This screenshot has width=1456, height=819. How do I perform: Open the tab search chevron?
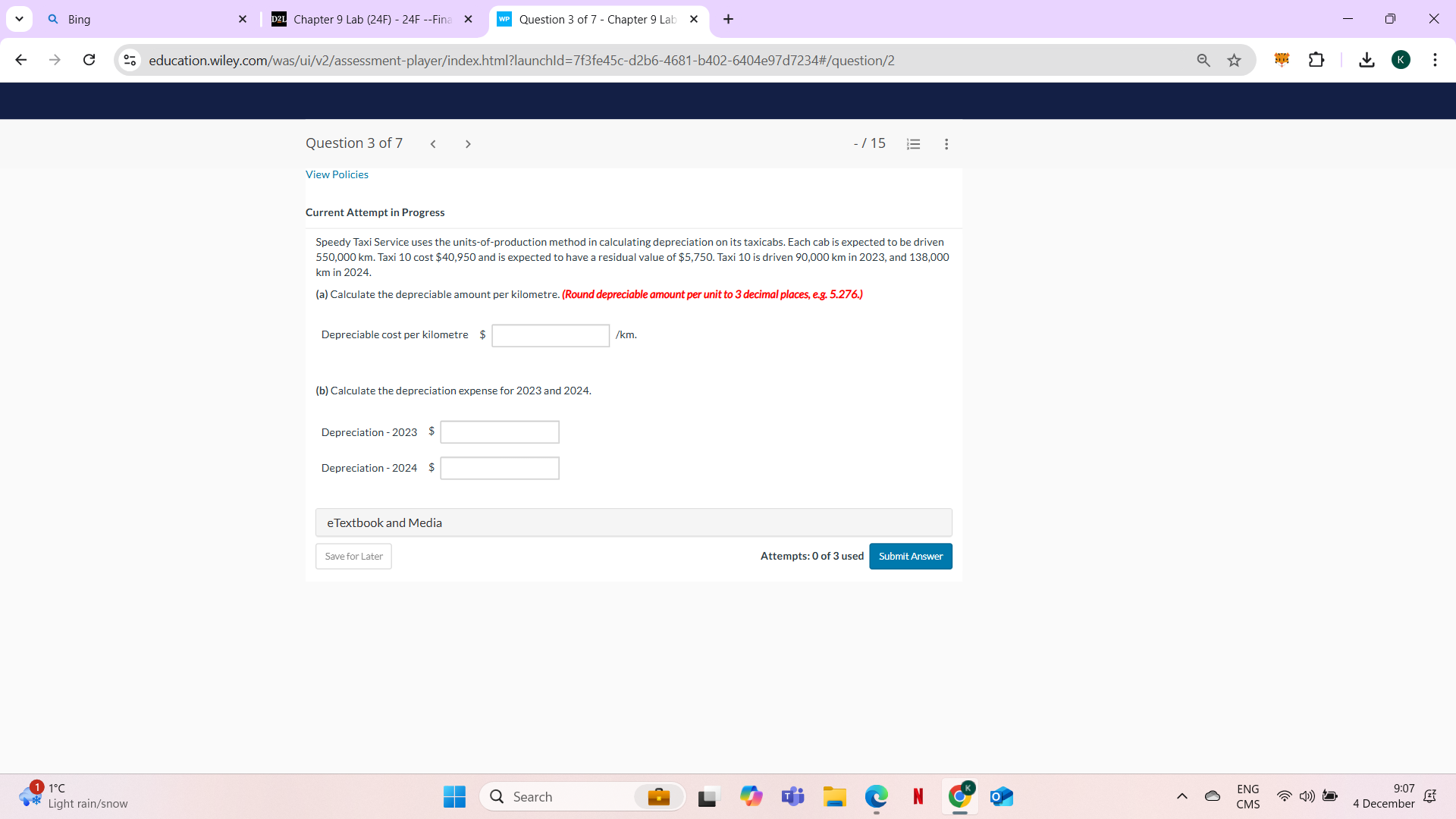point(19,19)
